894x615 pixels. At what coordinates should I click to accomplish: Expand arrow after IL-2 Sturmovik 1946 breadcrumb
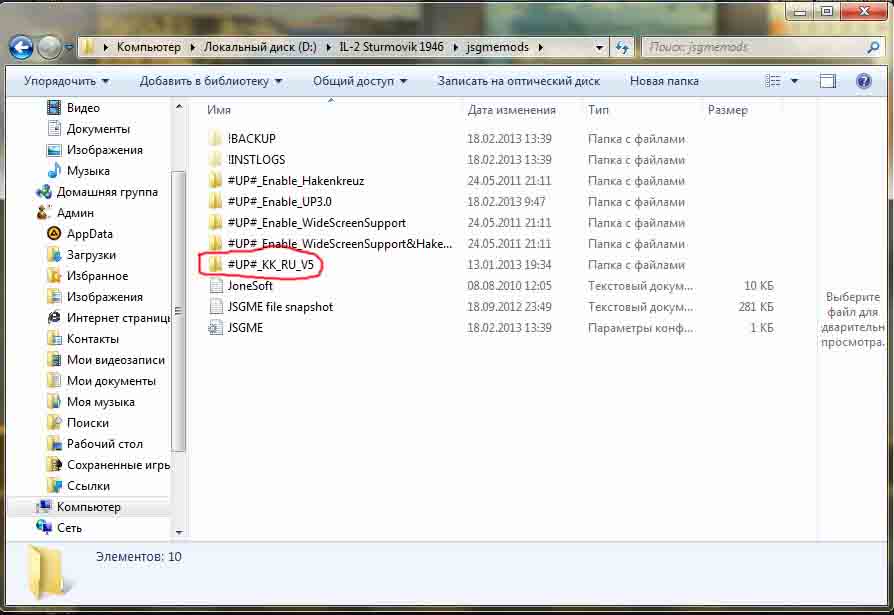455,47
